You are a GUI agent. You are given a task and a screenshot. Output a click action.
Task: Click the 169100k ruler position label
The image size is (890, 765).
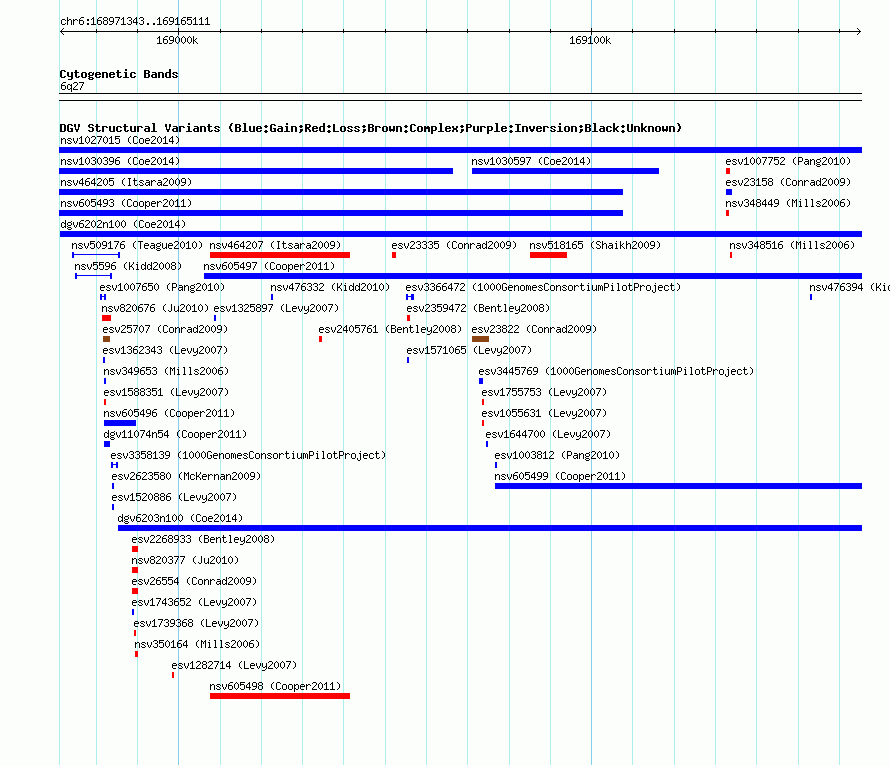tap(590, 40)
